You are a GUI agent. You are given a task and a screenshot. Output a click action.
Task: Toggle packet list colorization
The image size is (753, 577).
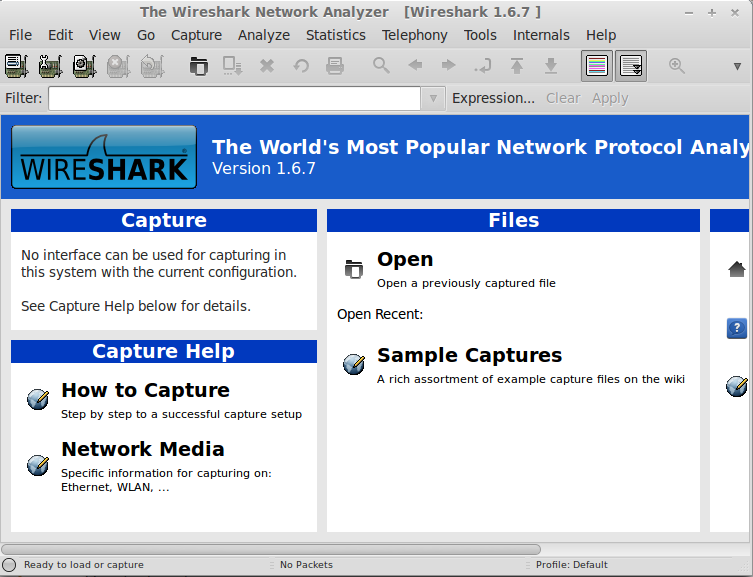pos(597,66)
